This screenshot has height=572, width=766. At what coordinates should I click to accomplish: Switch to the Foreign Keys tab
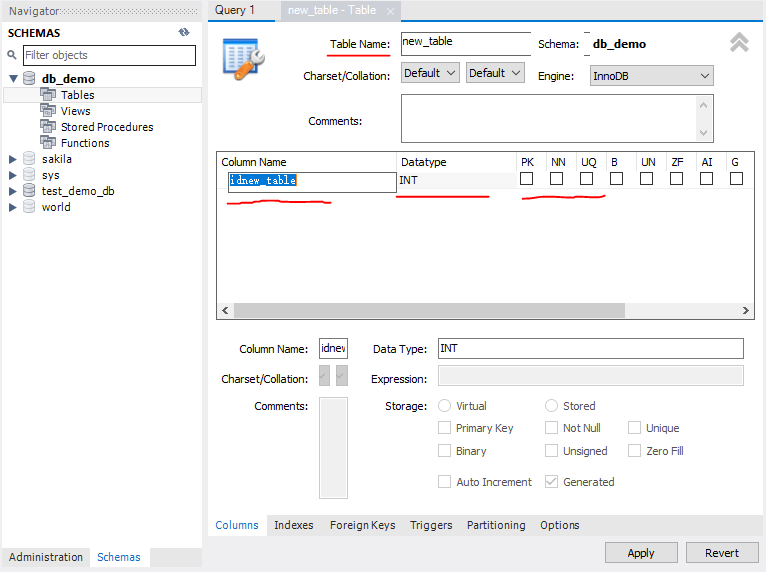(x=362, y=525)
